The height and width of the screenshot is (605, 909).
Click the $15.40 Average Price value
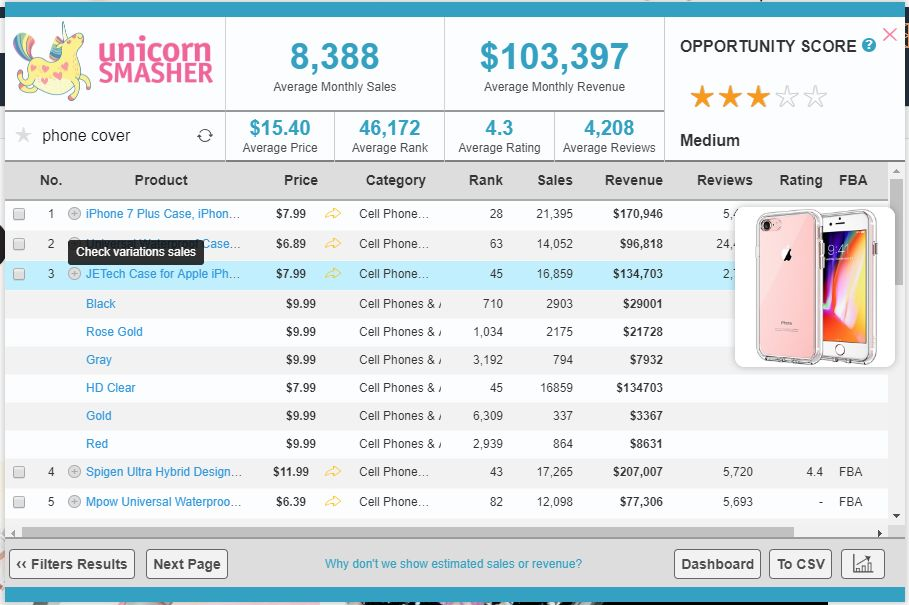tap(280, 127)
